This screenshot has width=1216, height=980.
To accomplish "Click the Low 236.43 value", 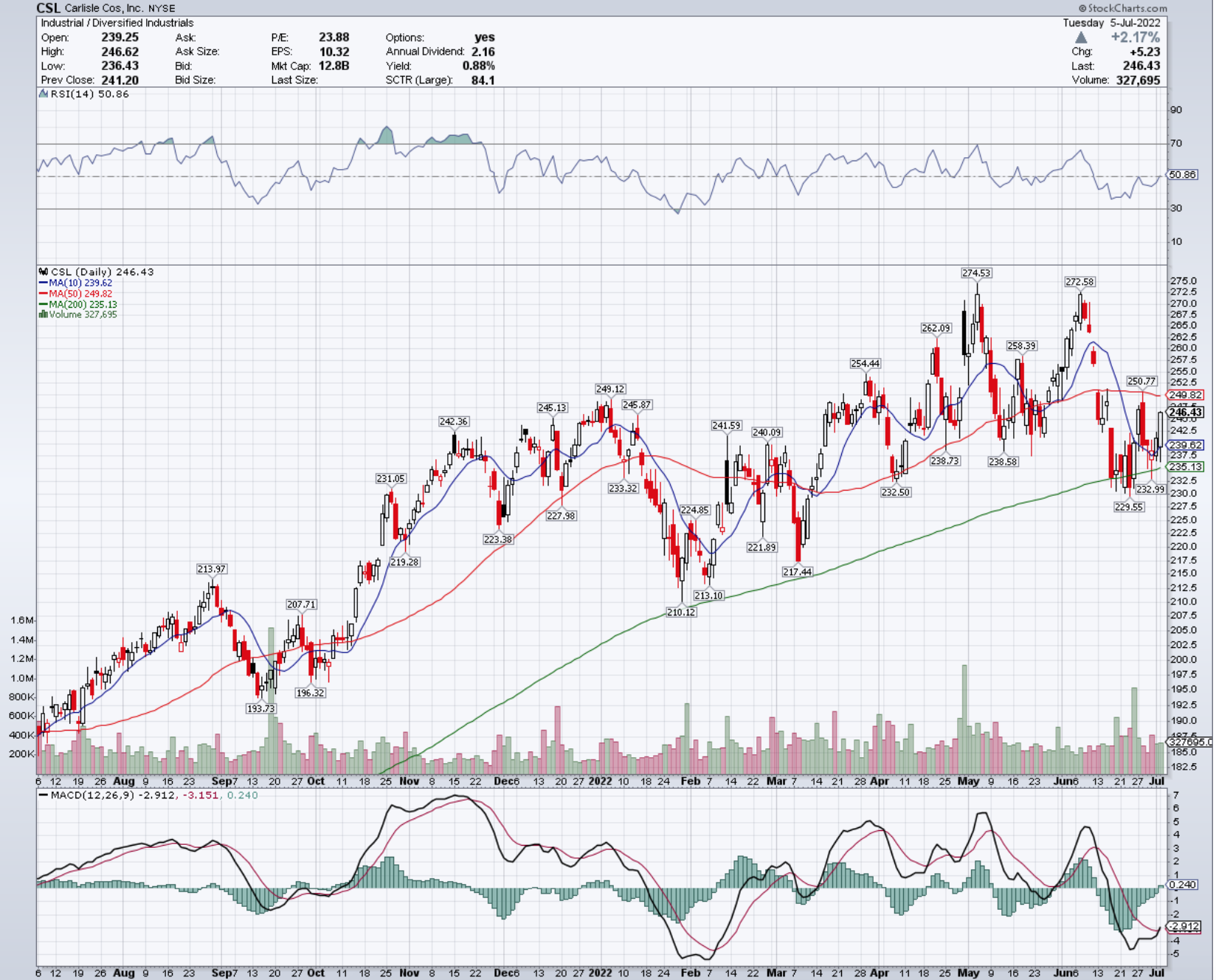I will coord(120,66).
